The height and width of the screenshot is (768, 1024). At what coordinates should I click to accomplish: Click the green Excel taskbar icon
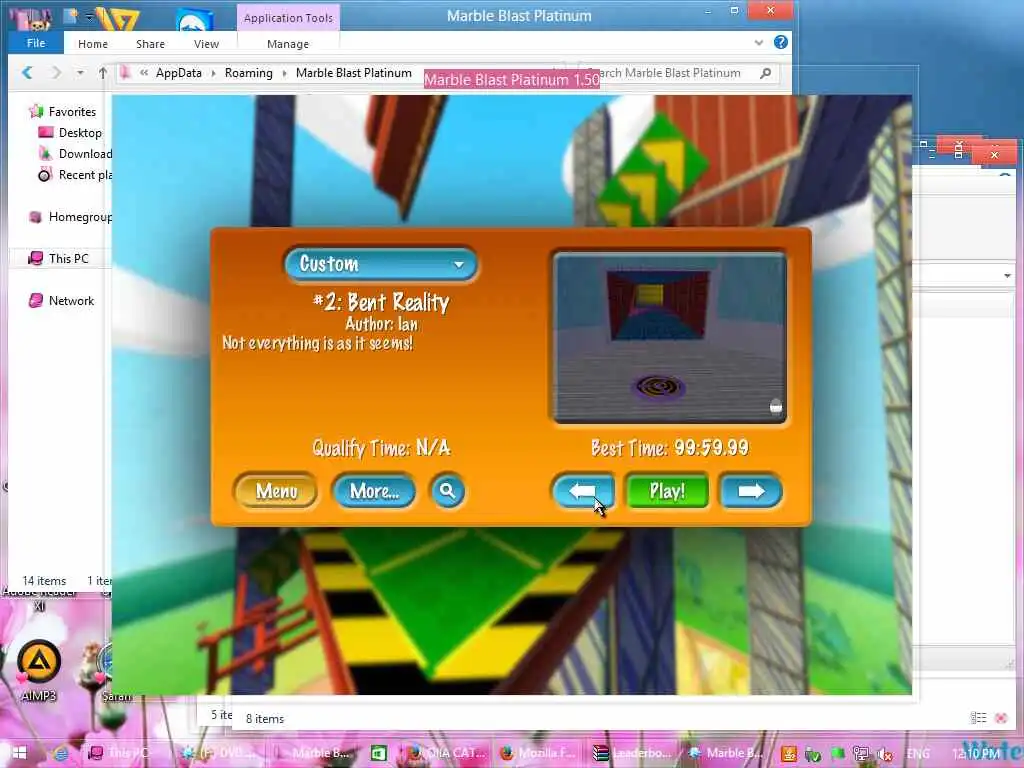click(379, 754)
